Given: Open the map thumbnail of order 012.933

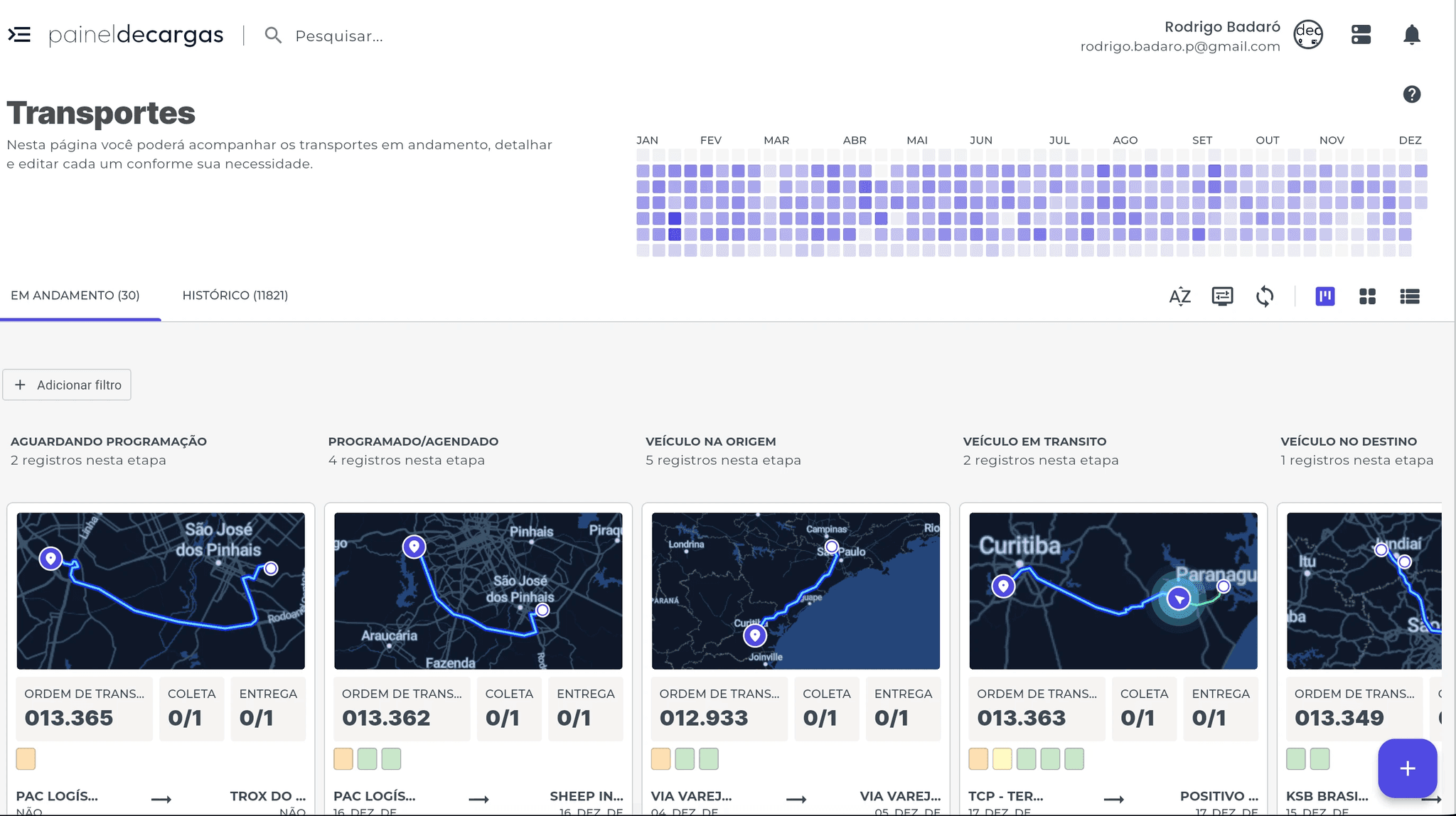Looking at the screenshot, I should click(x=796, y=591).
